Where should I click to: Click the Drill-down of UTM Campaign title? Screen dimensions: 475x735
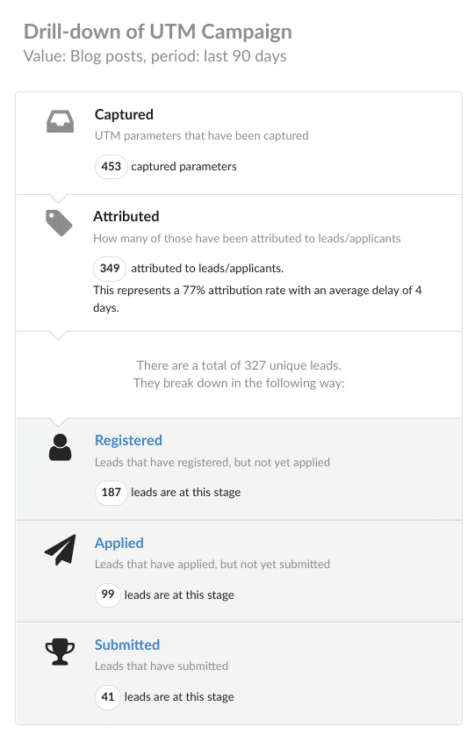158,32
